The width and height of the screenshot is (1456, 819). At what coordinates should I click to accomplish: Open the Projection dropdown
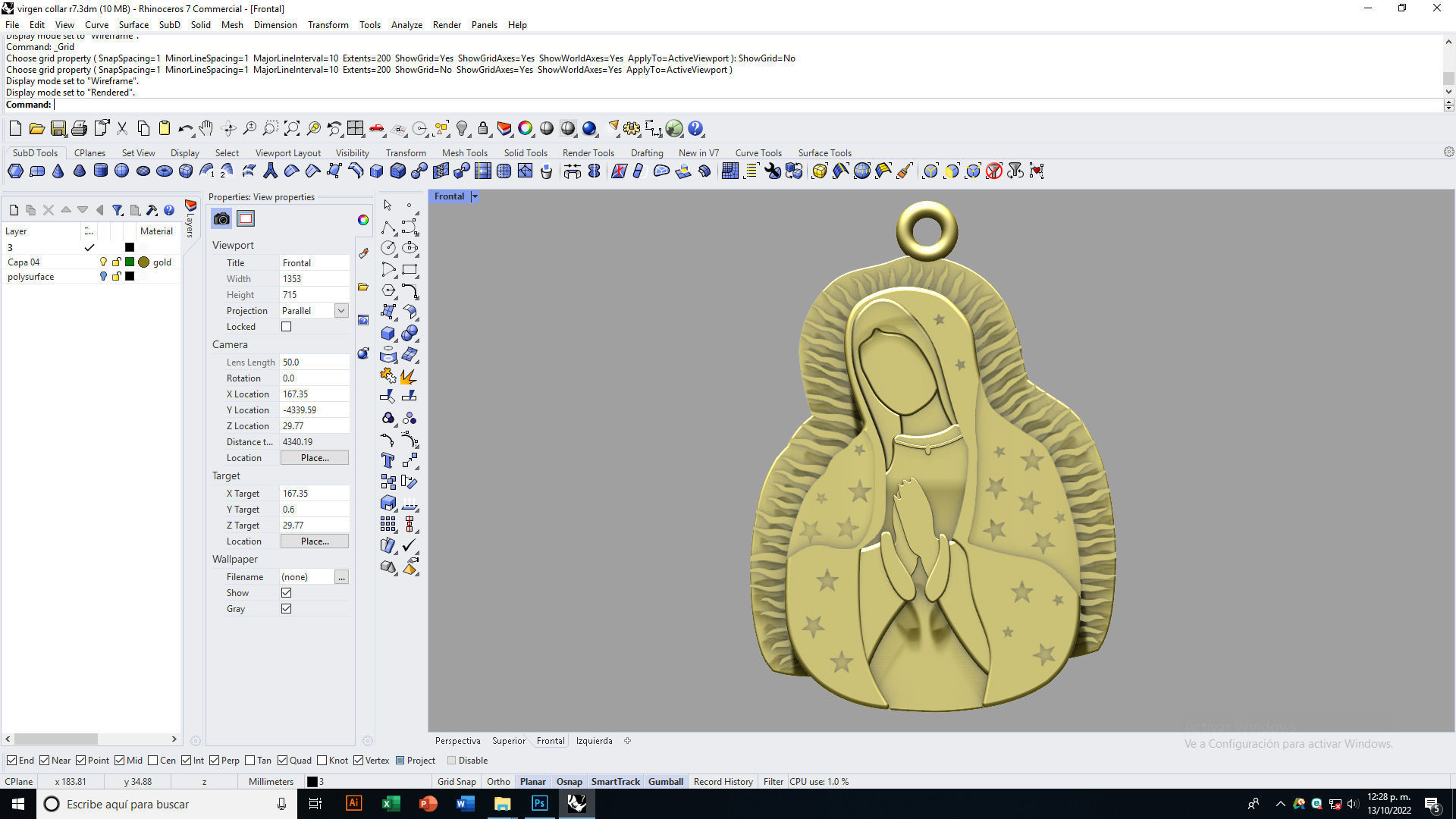pyautogui.click(x=341, y=311)
